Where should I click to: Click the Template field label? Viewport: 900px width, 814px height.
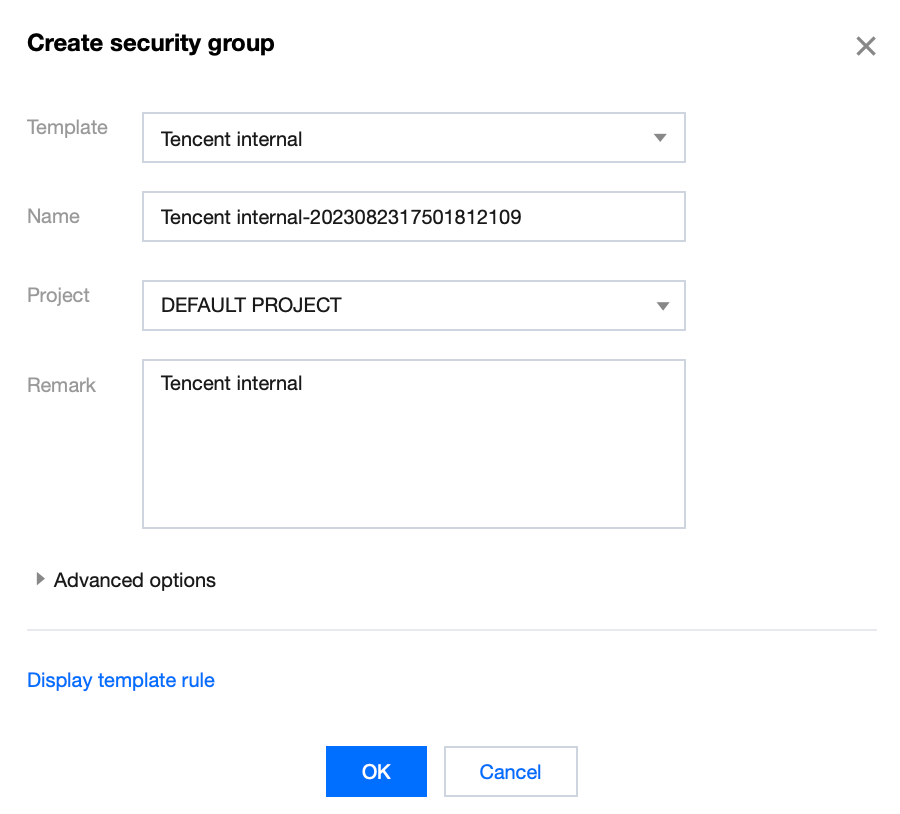[67, 127]
